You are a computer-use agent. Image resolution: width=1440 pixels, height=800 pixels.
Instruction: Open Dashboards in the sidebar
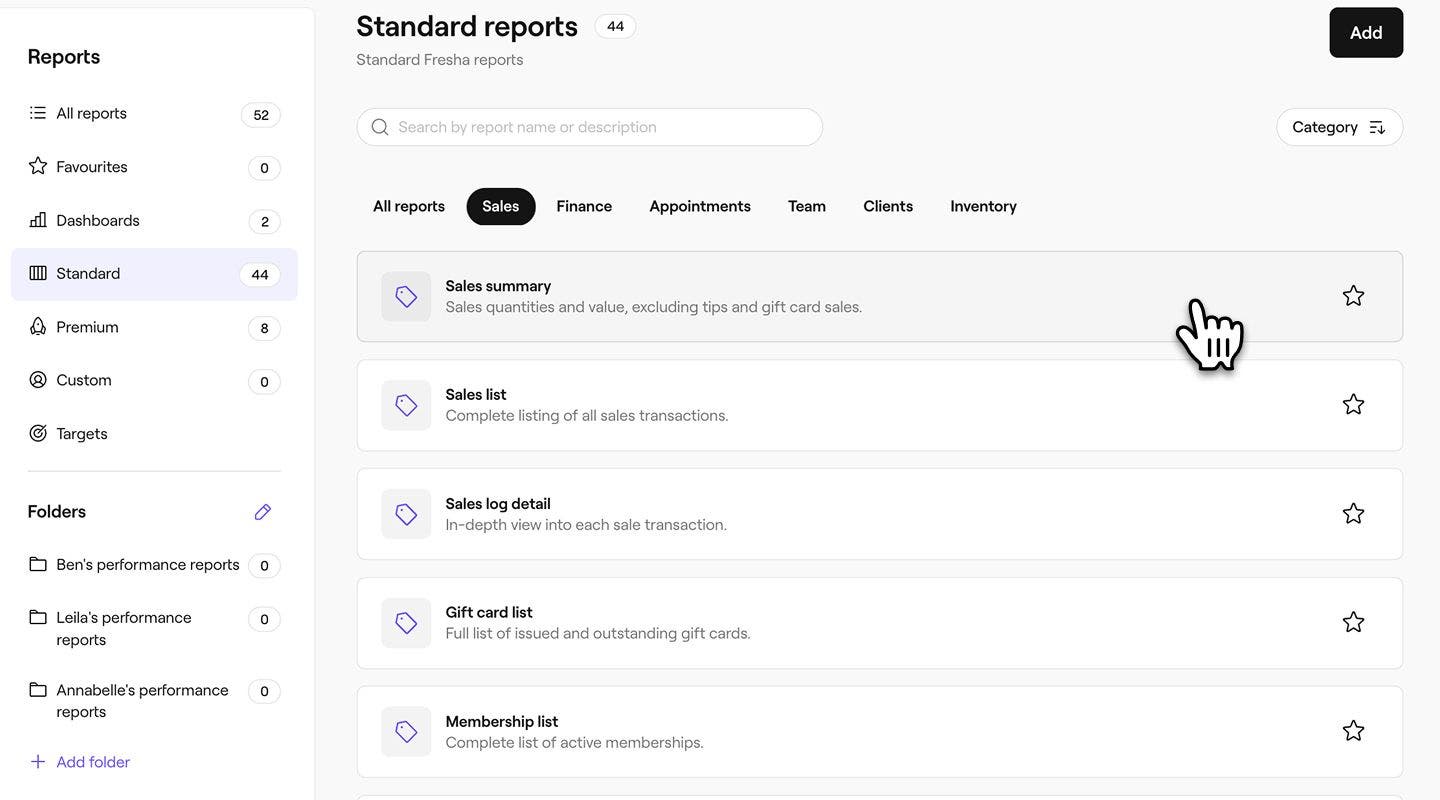point(154,220)
